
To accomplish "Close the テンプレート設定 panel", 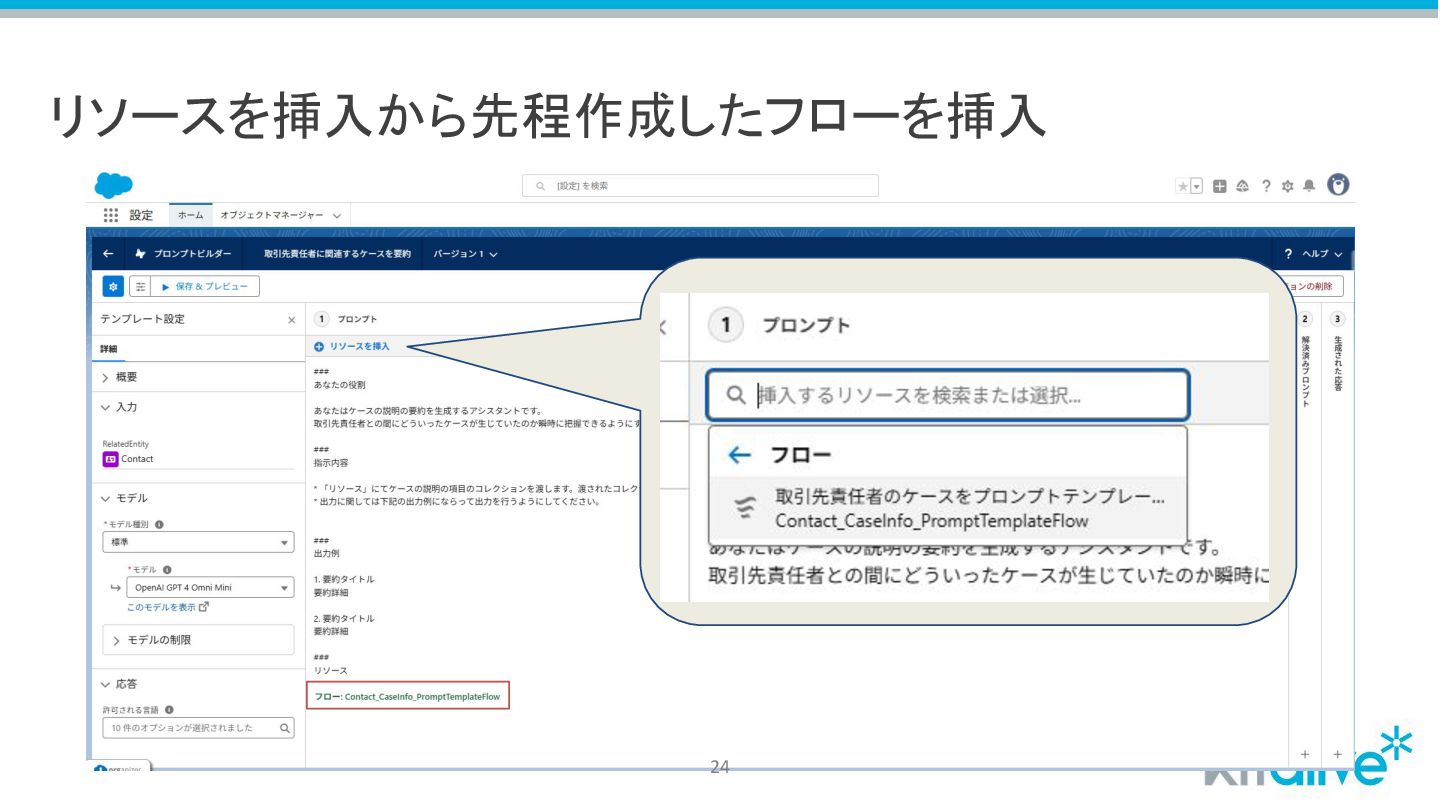I will (291, 320).
